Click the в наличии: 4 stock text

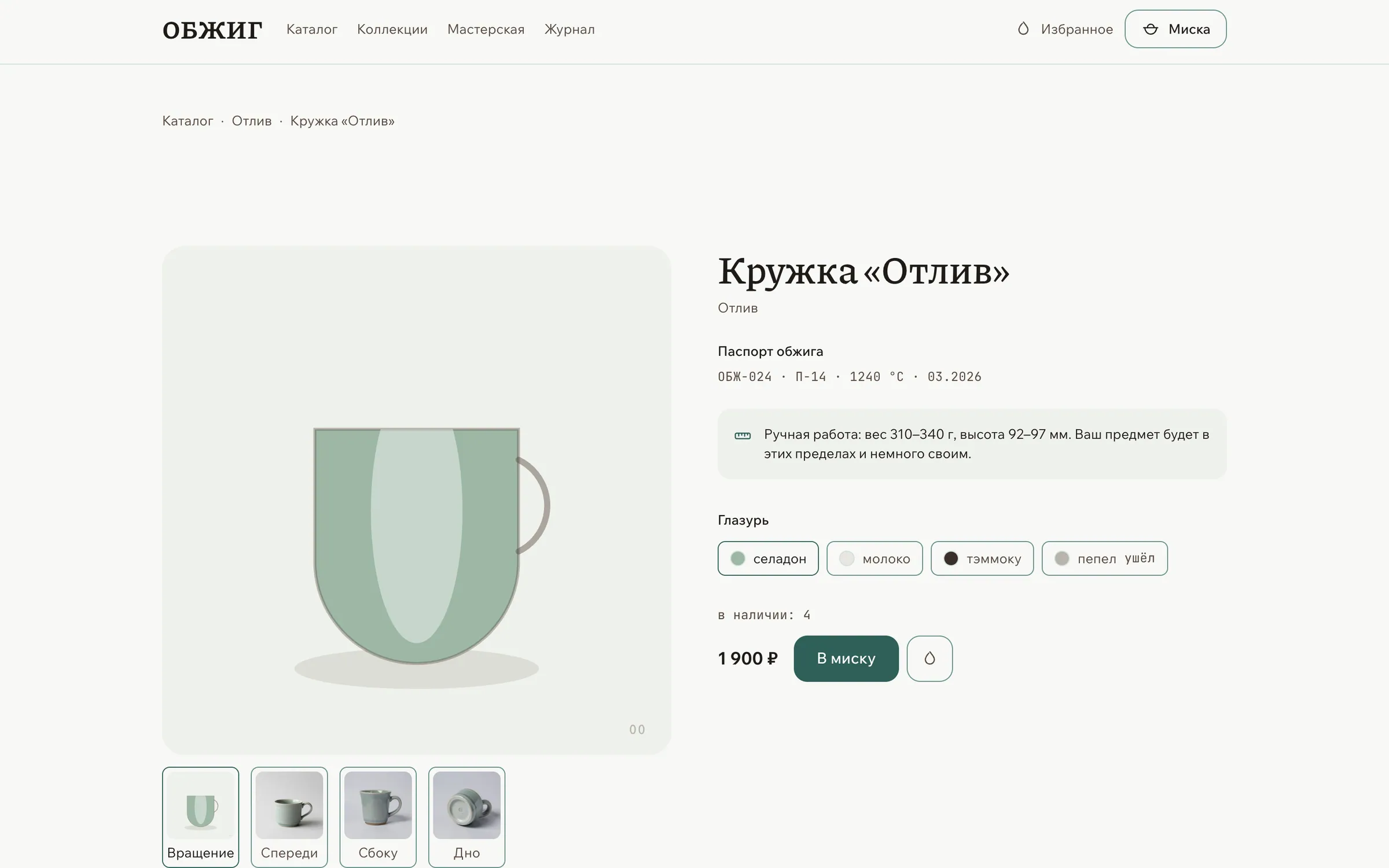click(764, 615)
